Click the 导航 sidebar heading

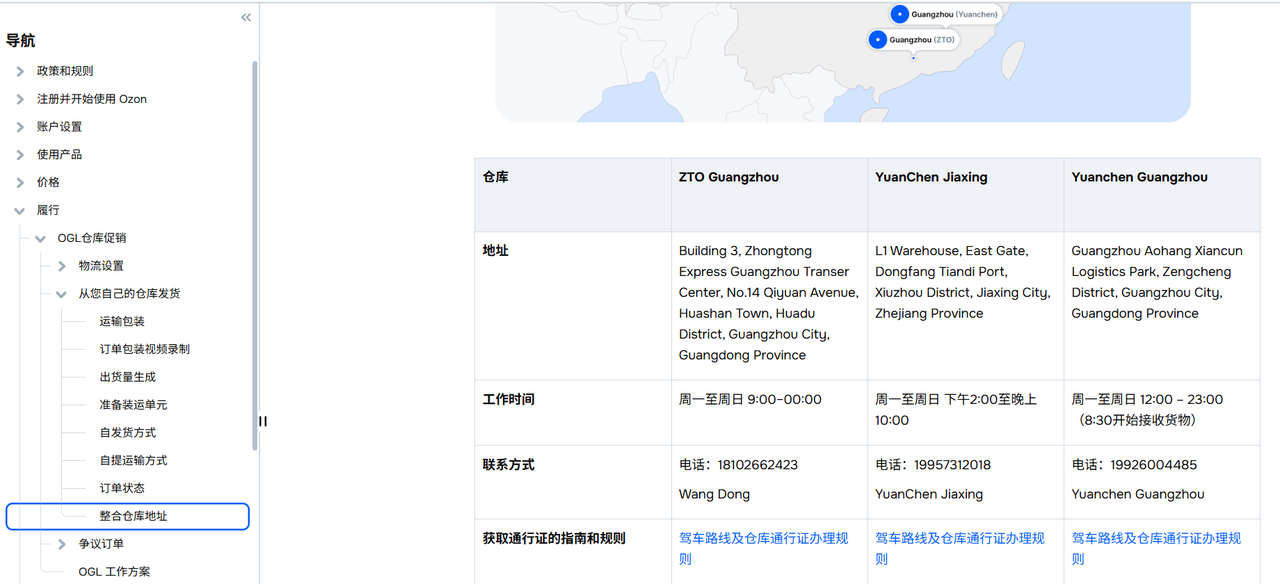20,41
